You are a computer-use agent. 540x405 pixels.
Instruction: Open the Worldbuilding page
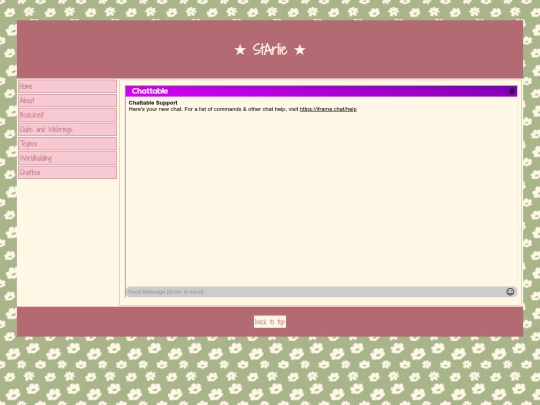pos(68,158)
